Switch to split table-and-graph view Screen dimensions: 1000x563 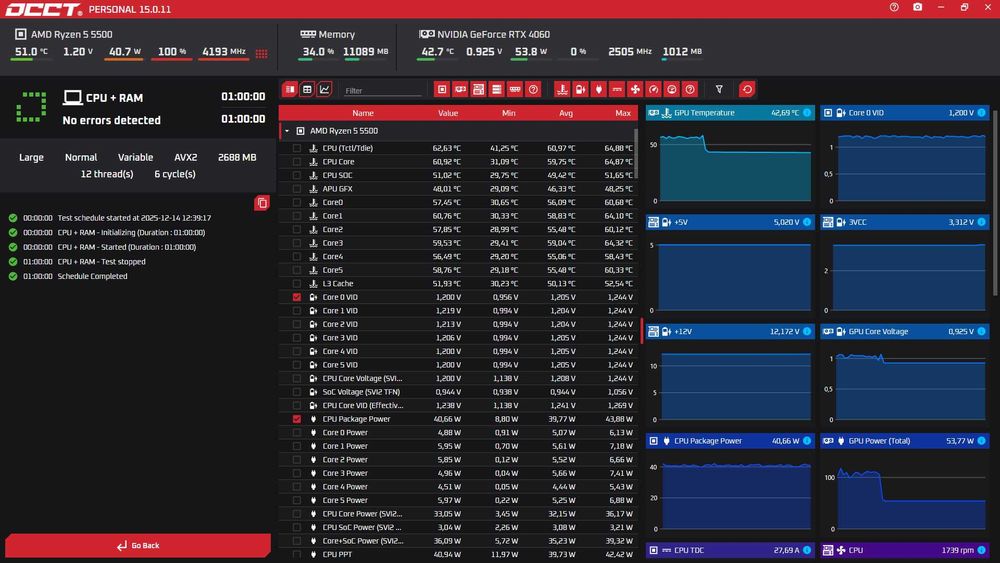click(x=290, y=89)
